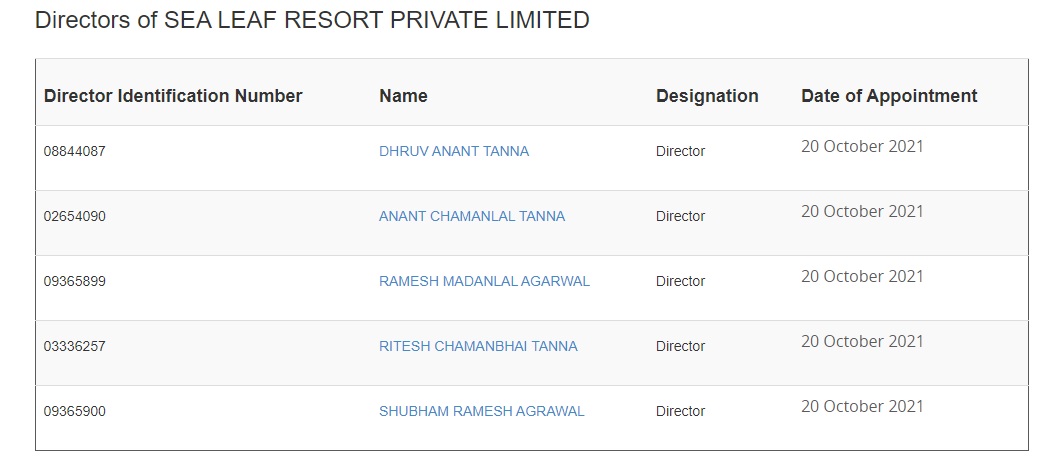Open the RITESH CHAMANBHAI TANNA link
The width and height of the screenshot is (1048, 475).
click(x=478, y=347)
